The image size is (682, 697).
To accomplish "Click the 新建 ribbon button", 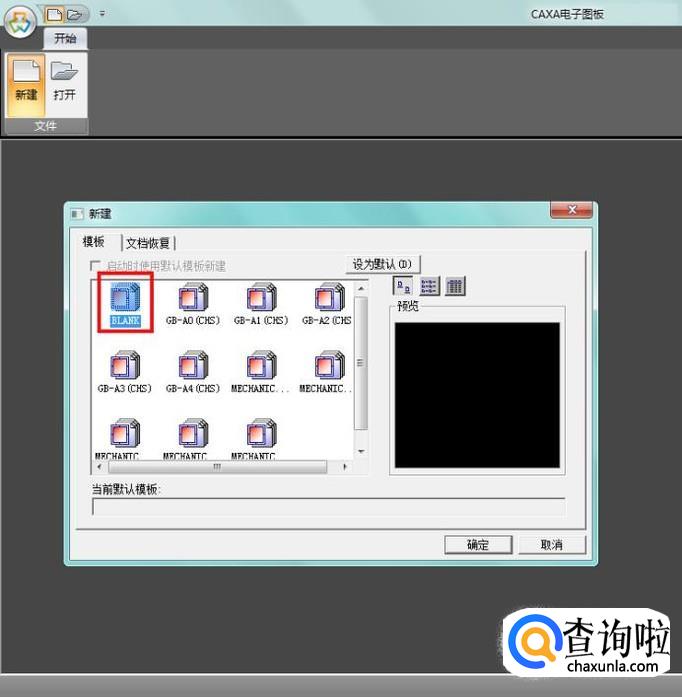I will (26, 84).
